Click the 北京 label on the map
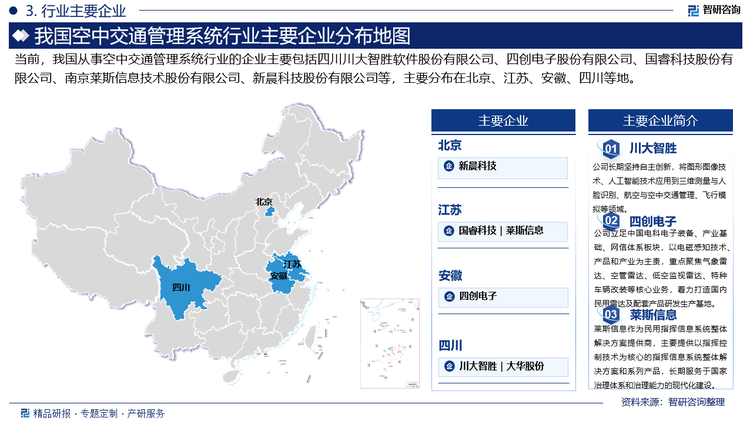 point(264,202)
